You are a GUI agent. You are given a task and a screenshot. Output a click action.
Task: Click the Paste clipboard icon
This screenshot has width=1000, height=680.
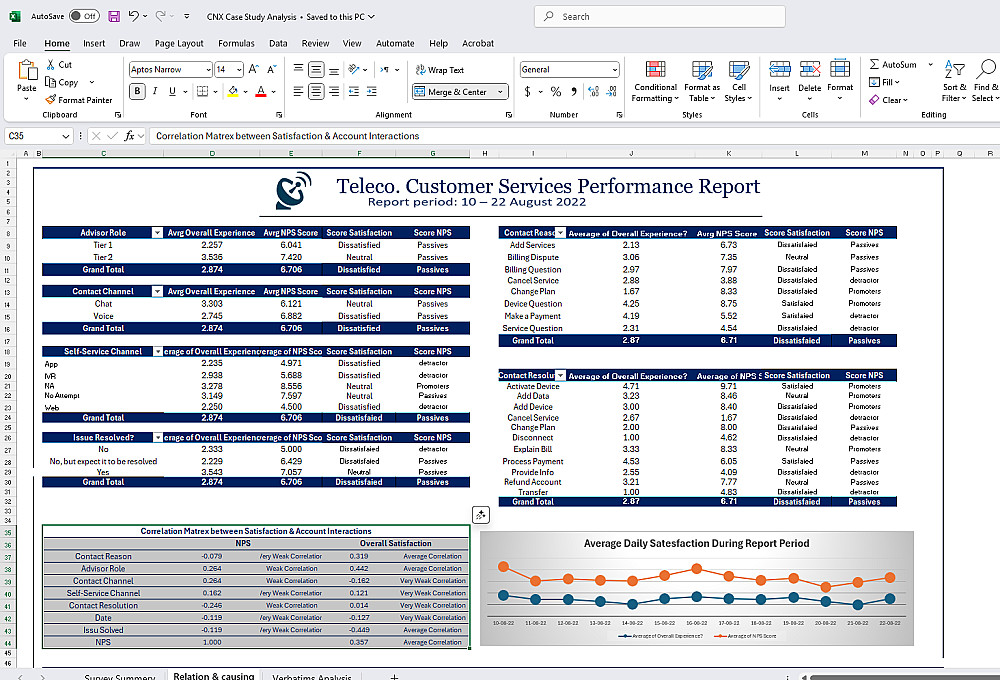[27, 70]
